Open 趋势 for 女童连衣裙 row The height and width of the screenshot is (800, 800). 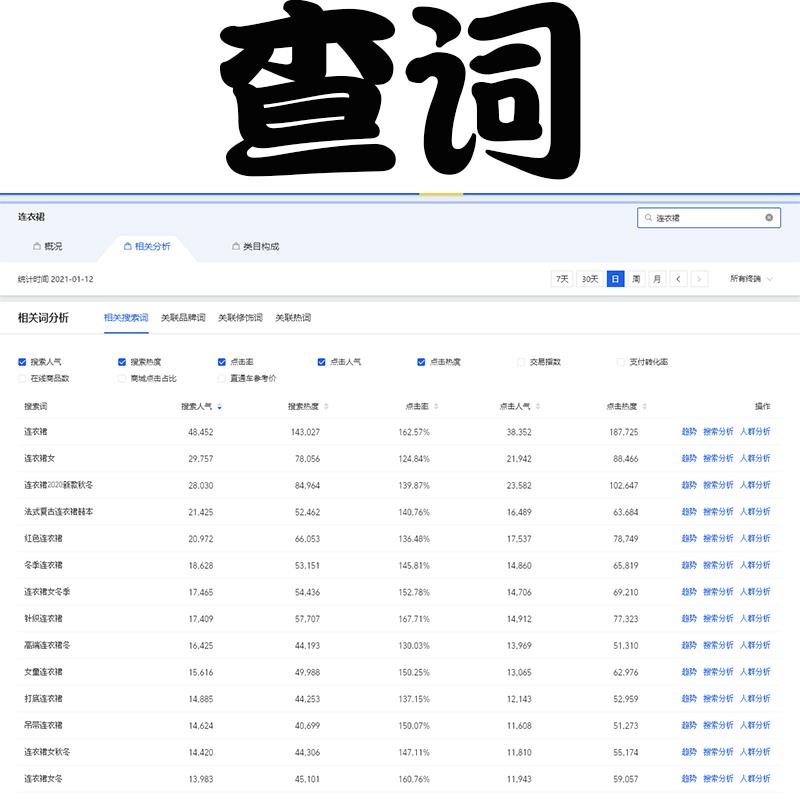[x=689, y=672]
